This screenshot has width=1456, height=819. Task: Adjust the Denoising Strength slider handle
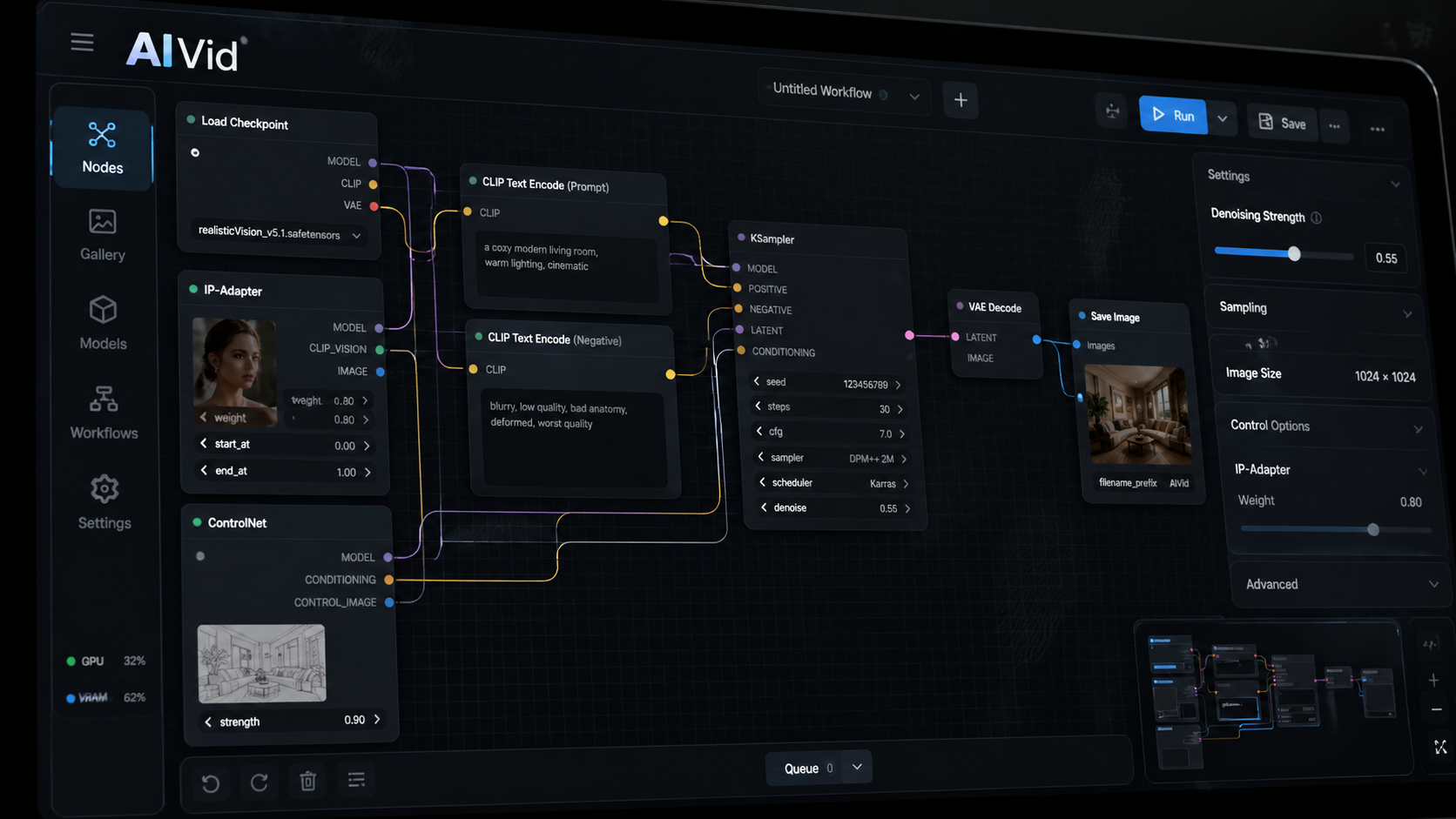(1294, 253)
